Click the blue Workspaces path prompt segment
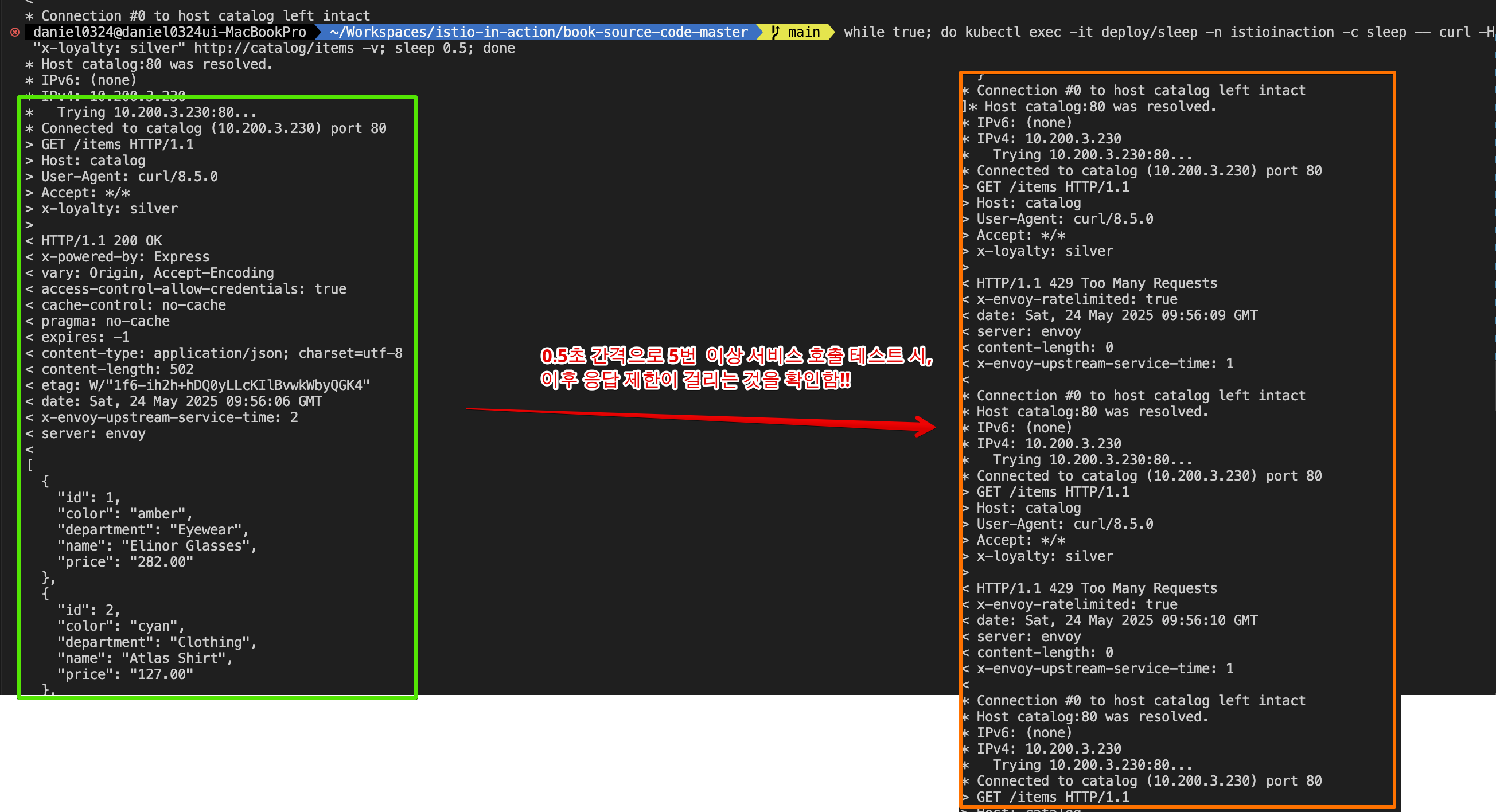The width and height of the screenshot is (1496, 812). (x=539, y=32)
